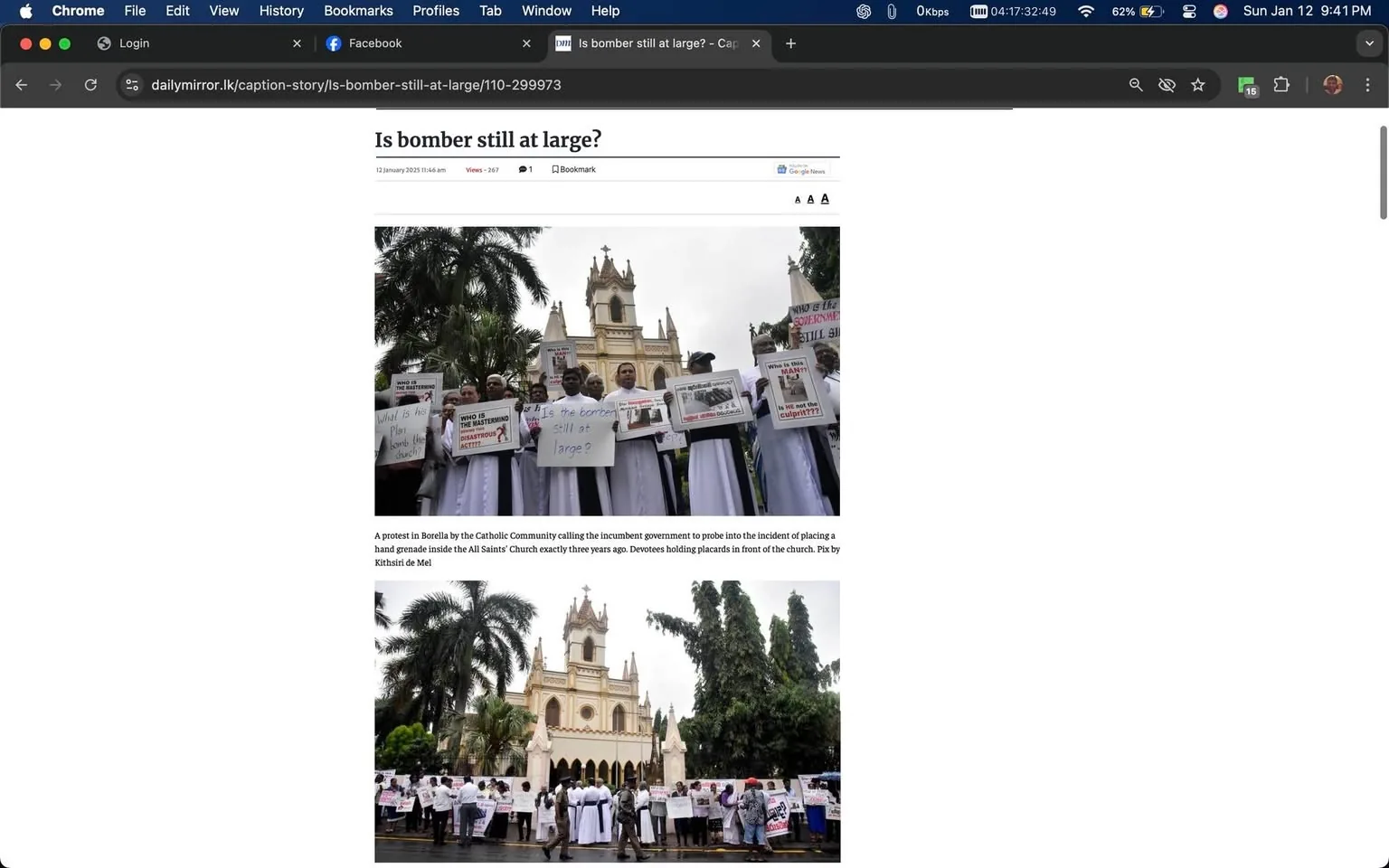The image size is (1389, 868).
Task: Open the Chrome profile avatar menu
Action: [x=1332, y=84]
